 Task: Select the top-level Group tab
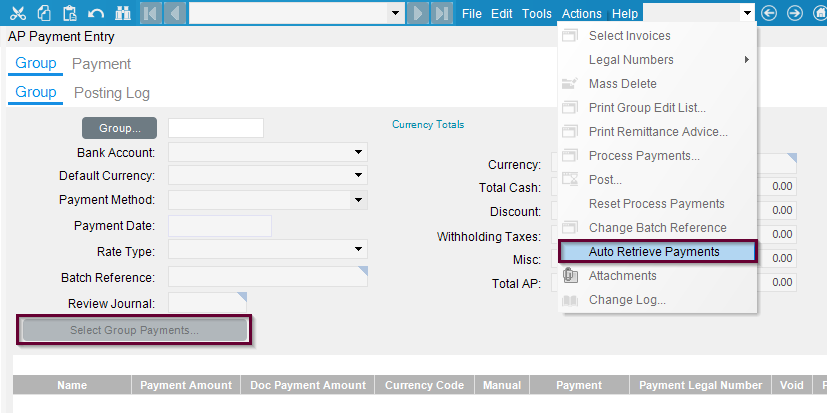coord(35,63)
